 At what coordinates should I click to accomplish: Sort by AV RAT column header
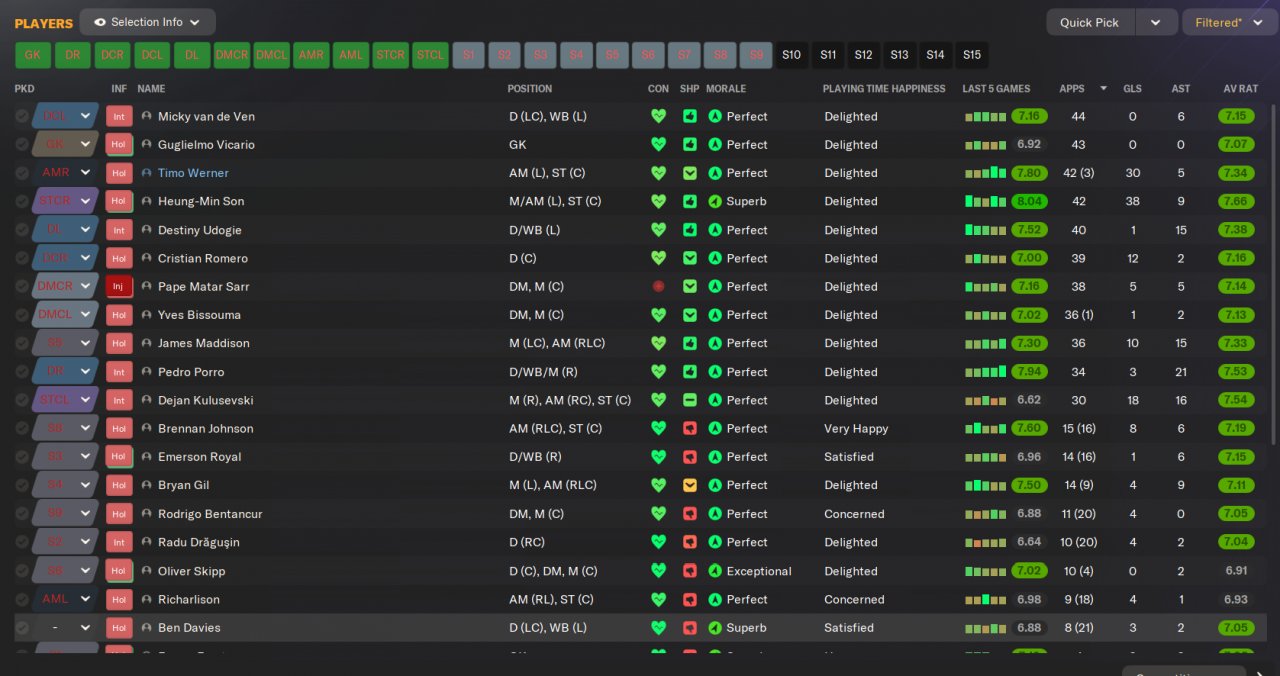(1240, 89)
